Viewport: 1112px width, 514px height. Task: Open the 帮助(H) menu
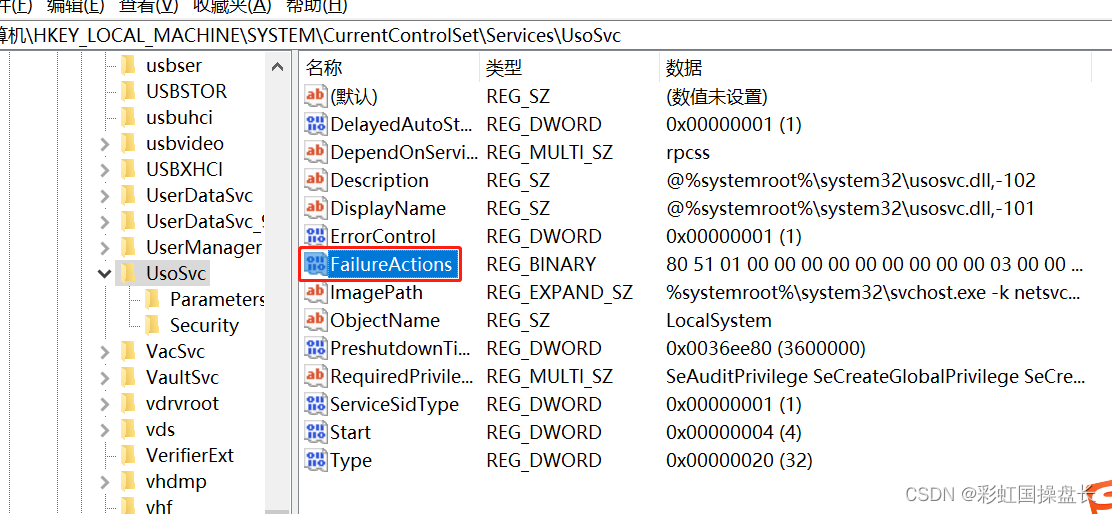(316, 6)
